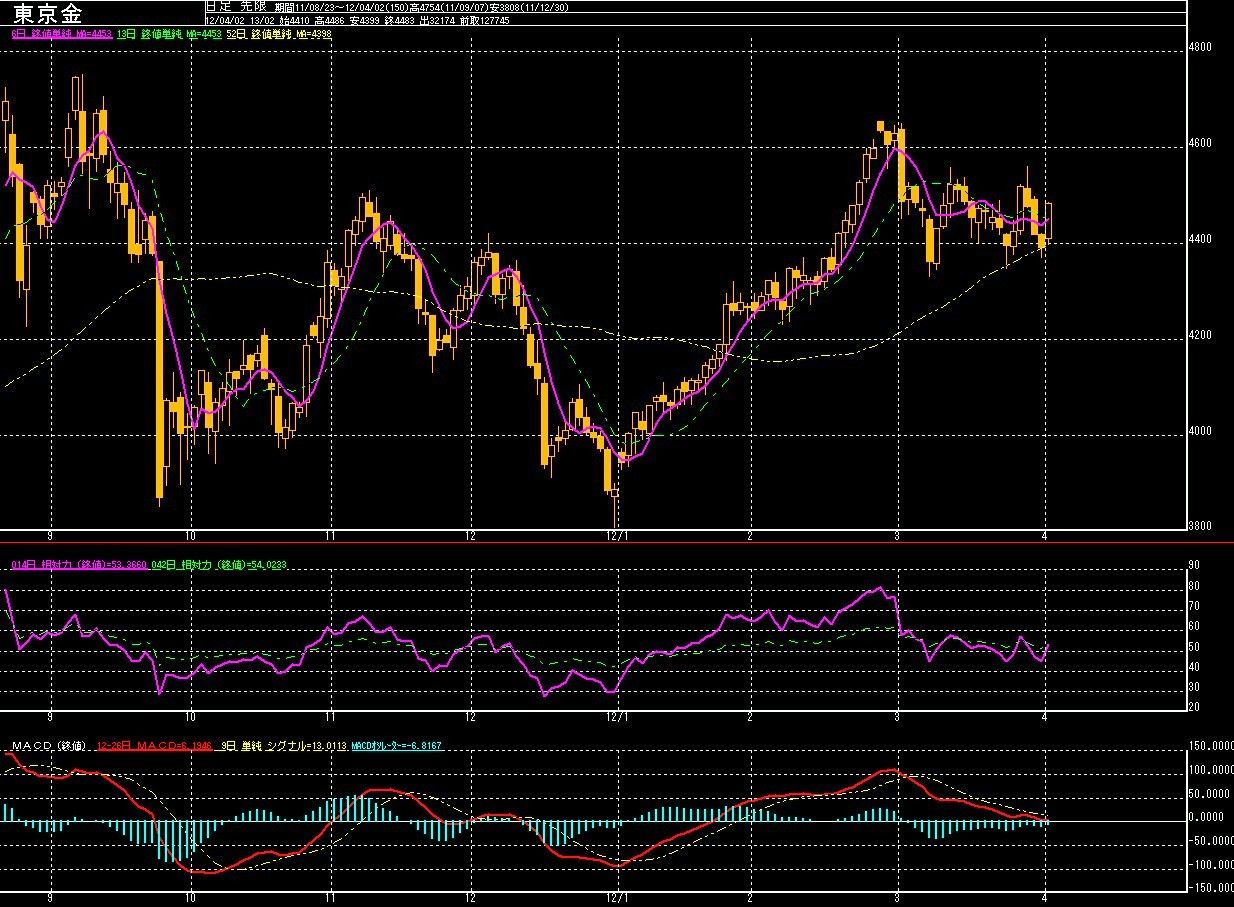Select the 9日 単純 シグナル=13.0113 legend
The width and height of the screenshot is (1234, 907).
(282, 746)
